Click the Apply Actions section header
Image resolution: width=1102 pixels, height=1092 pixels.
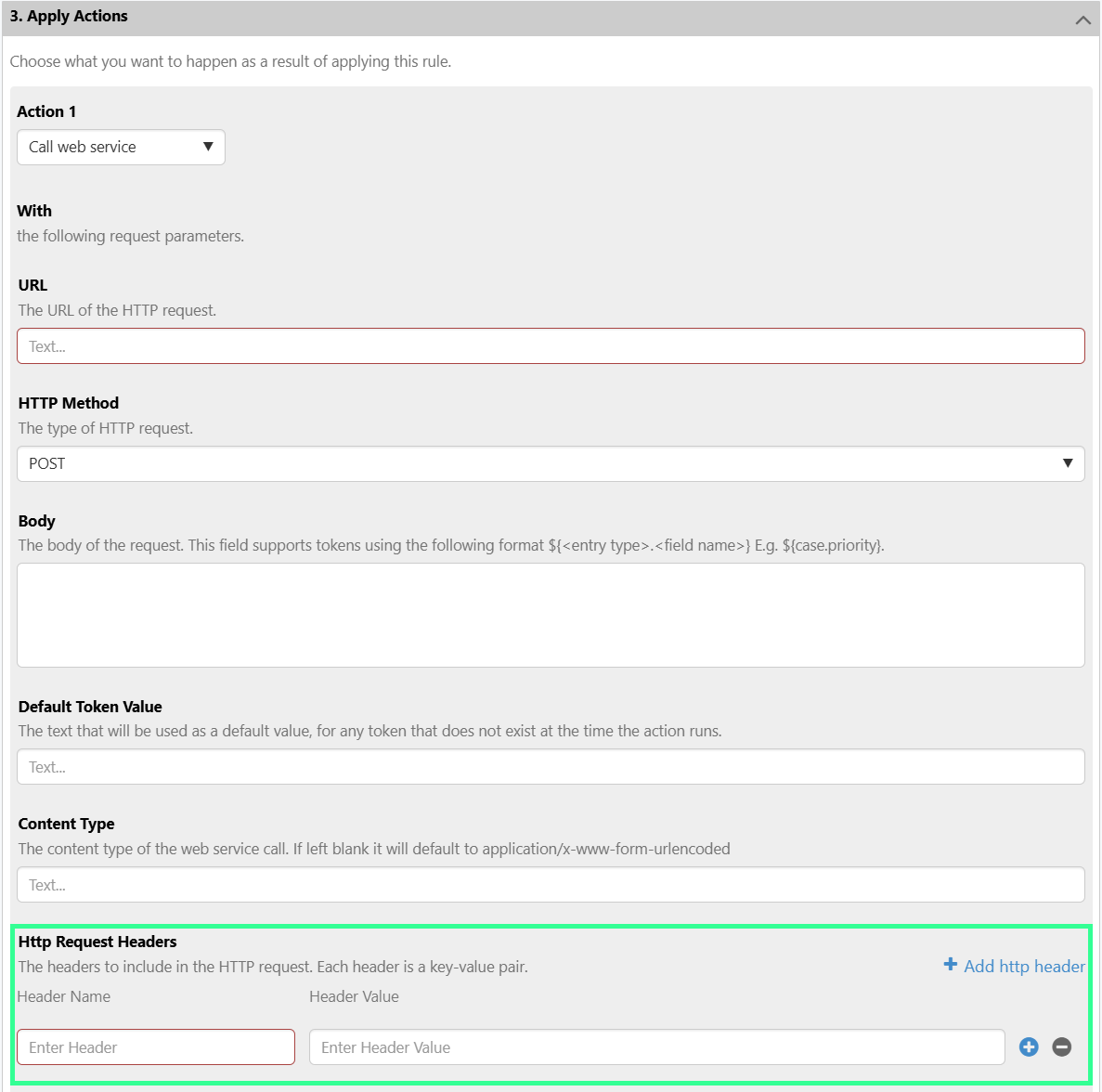point(70,16)
